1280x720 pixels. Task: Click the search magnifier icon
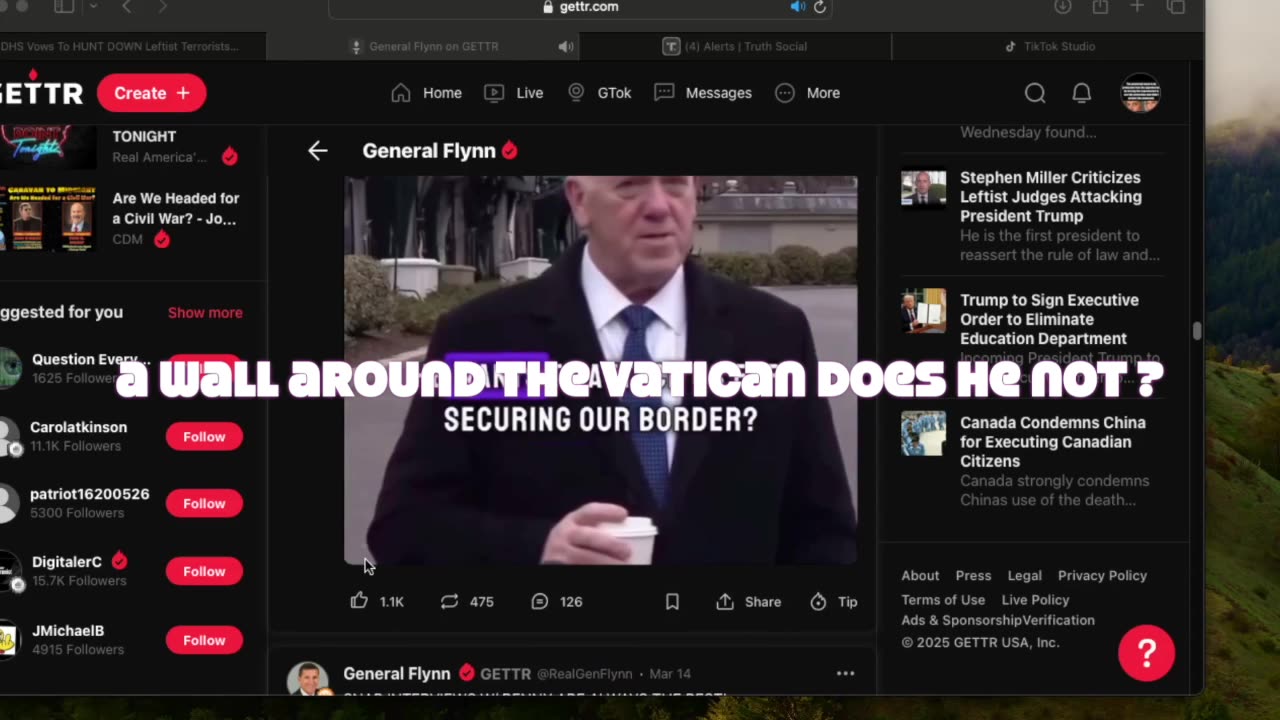(x=1035, y=93)
